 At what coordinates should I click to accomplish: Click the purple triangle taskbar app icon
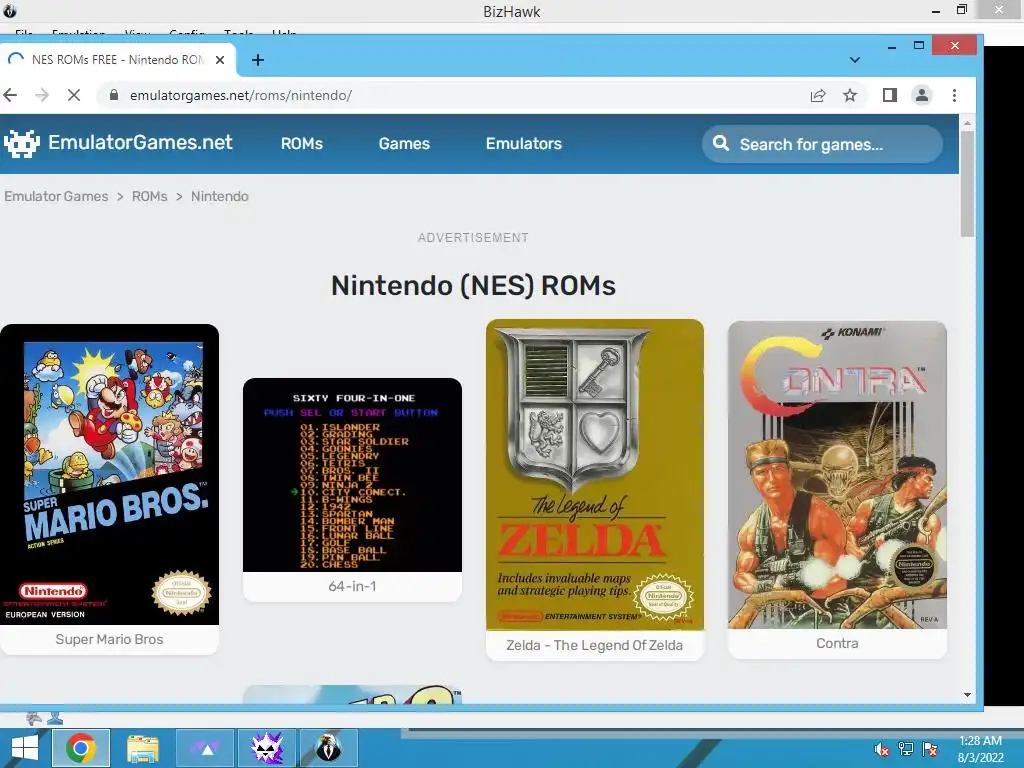pos(205,748)
